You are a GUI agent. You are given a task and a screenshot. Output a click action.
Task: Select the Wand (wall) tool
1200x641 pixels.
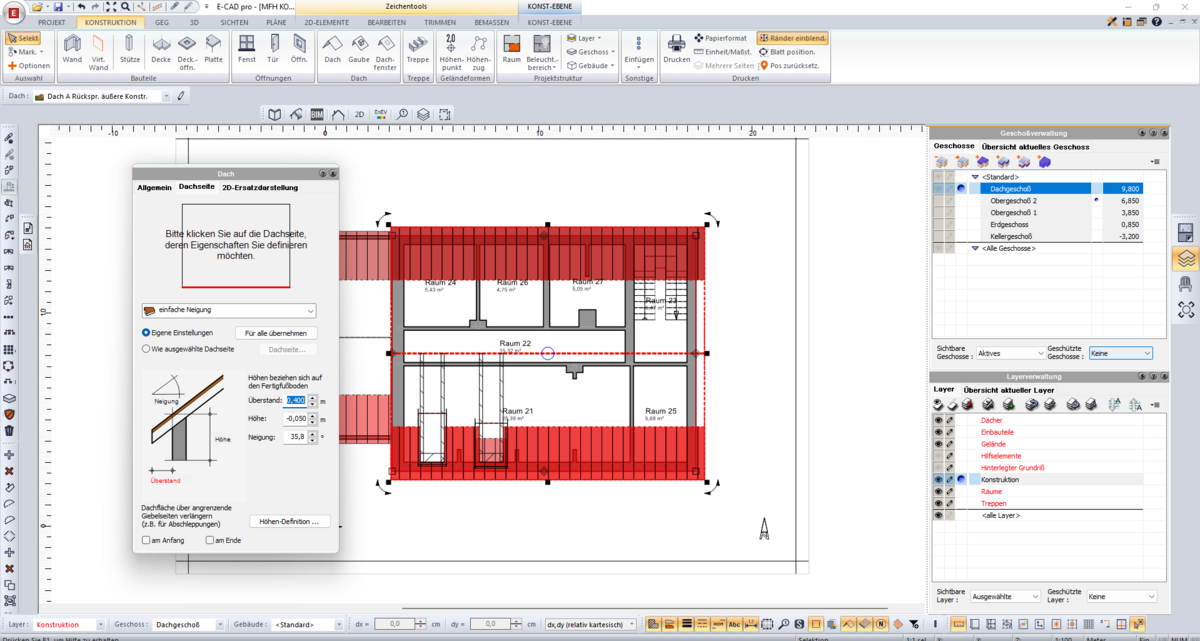click(x=72, y=51)
